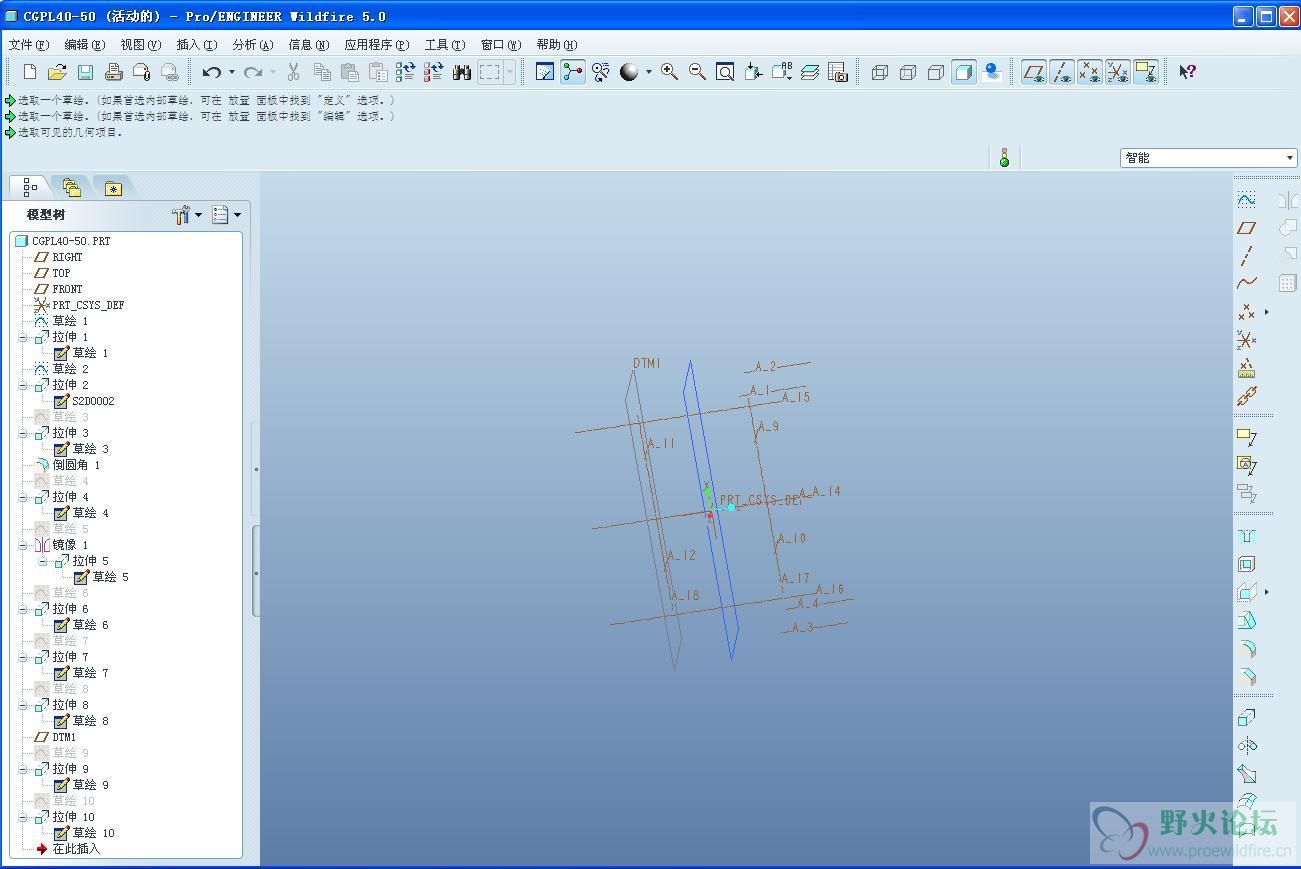This screenshot has height=869, width=1301.
Task: Switch to Favorites tab
Action: pyautogui.click(x=113, y=187)
